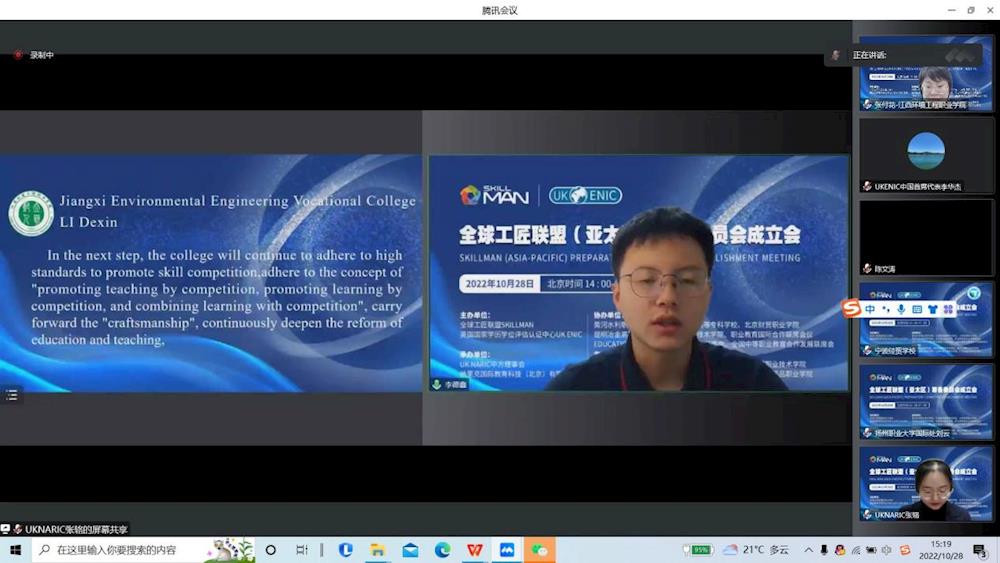Click Sogou microphone voice input icon

coord(901,310)
